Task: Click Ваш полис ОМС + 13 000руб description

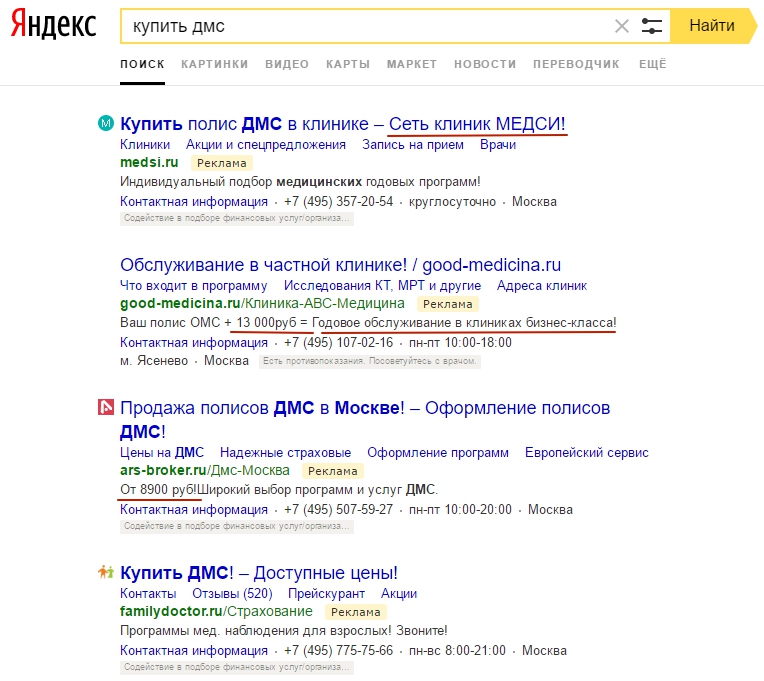Action: (368, 323)
